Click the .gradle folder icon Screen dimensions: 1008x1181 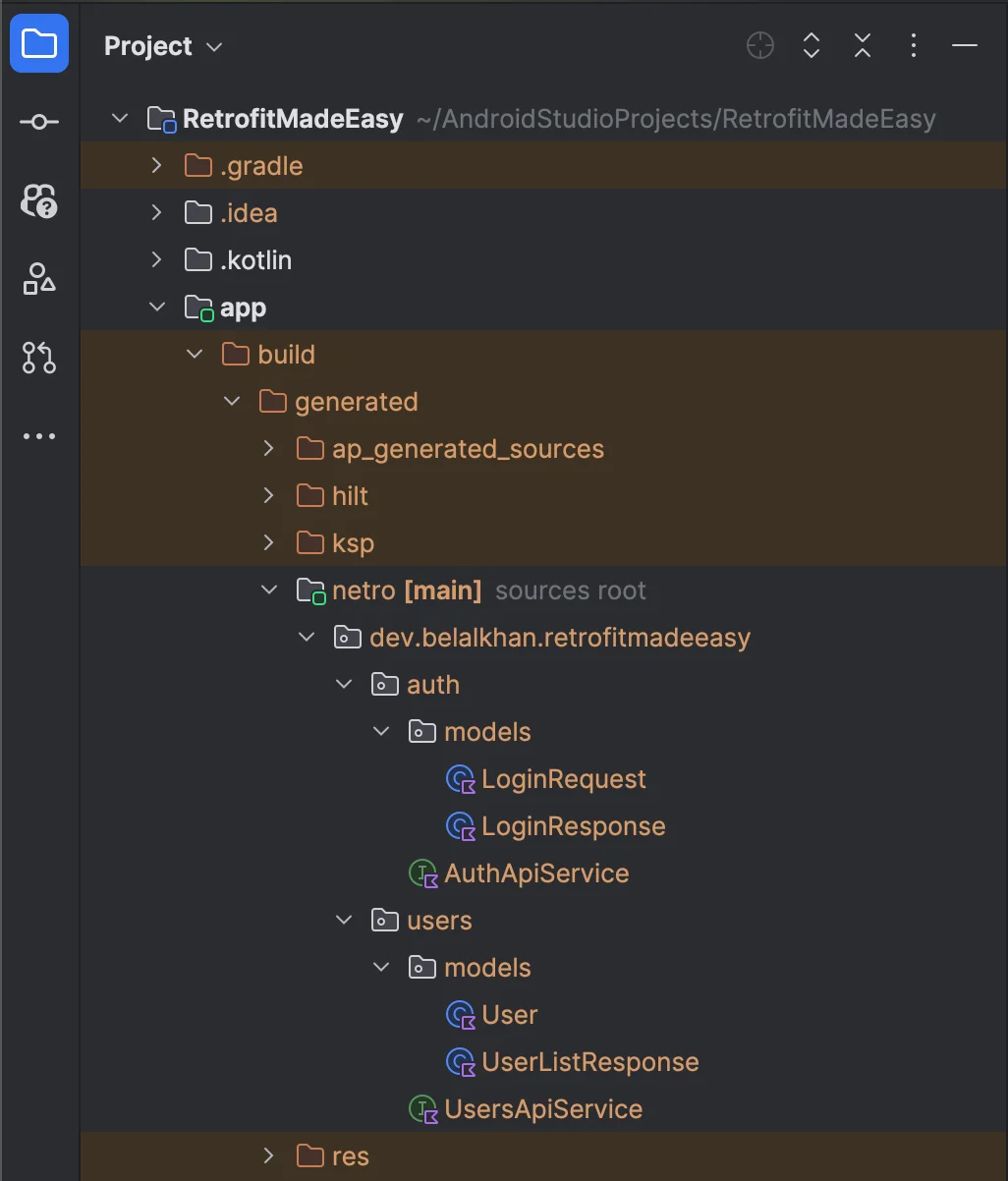198,166
